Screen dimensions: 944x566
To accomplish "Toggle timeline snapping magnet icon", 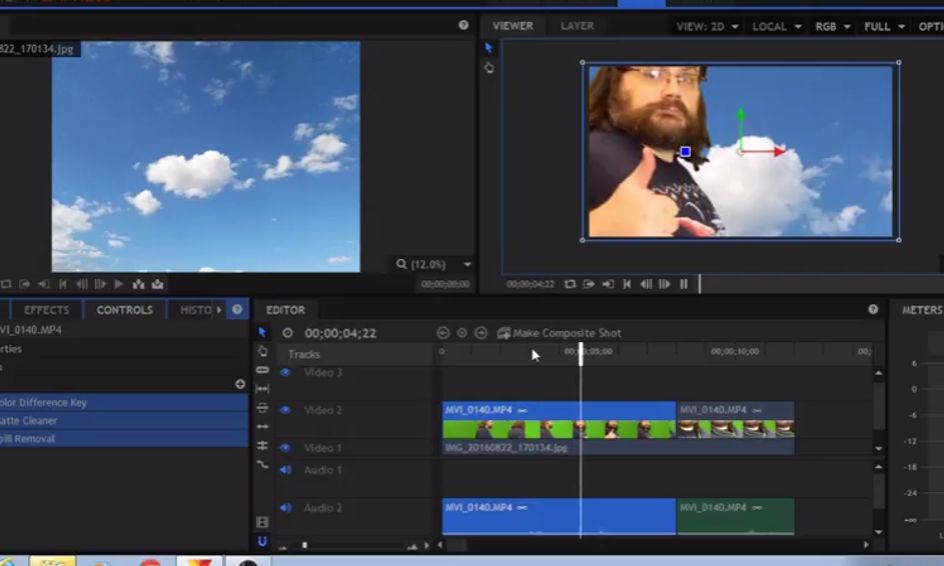I will pos(262,541).
